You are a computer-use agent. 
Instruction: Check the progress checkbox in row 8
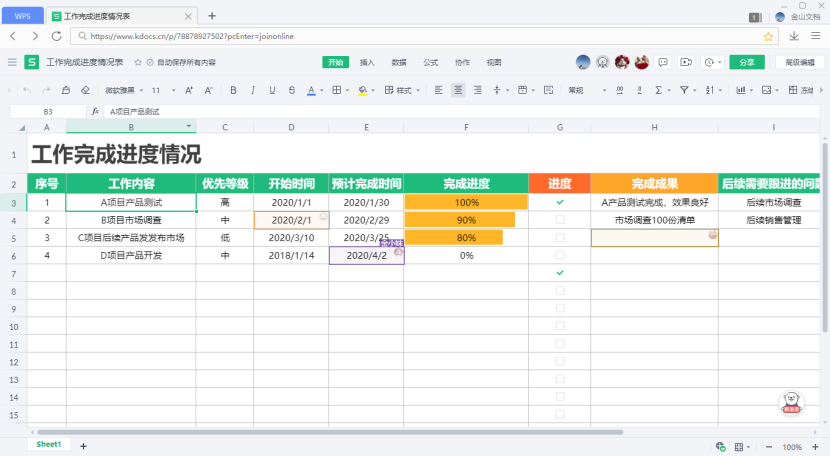[560, 291]
